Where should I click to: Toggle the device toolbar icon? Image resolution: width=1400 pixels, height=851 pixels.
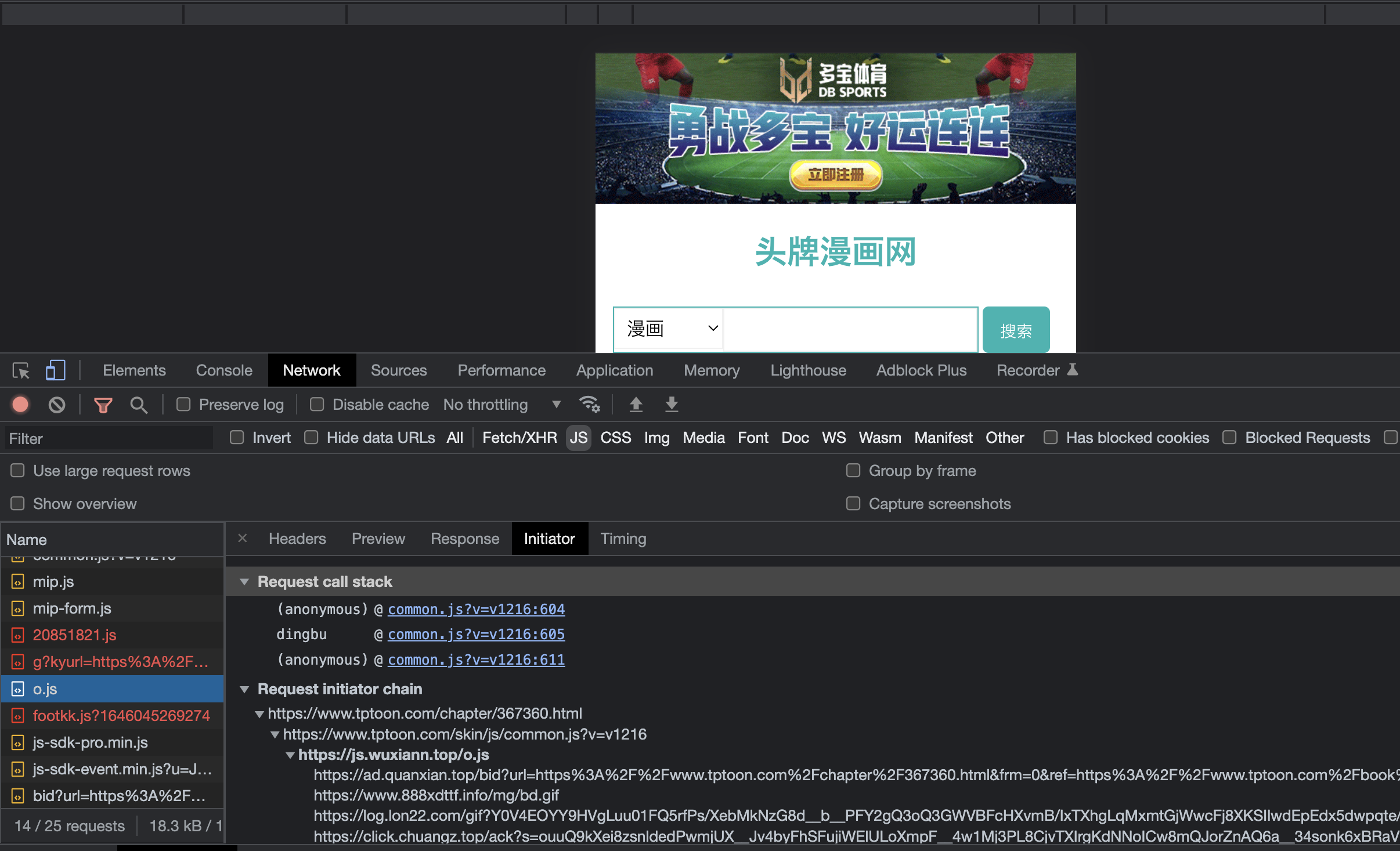(55, 370)
